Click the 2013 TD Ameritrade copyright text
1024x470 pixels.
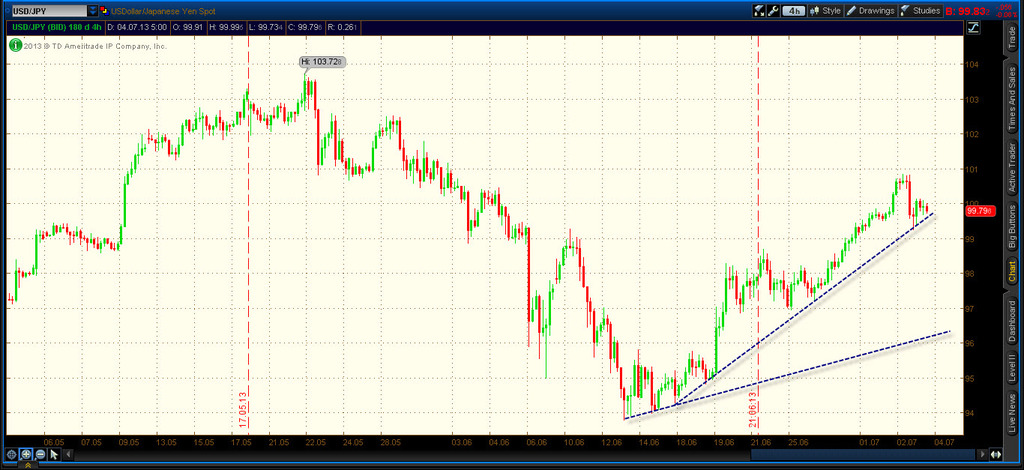tap(94, 46)
